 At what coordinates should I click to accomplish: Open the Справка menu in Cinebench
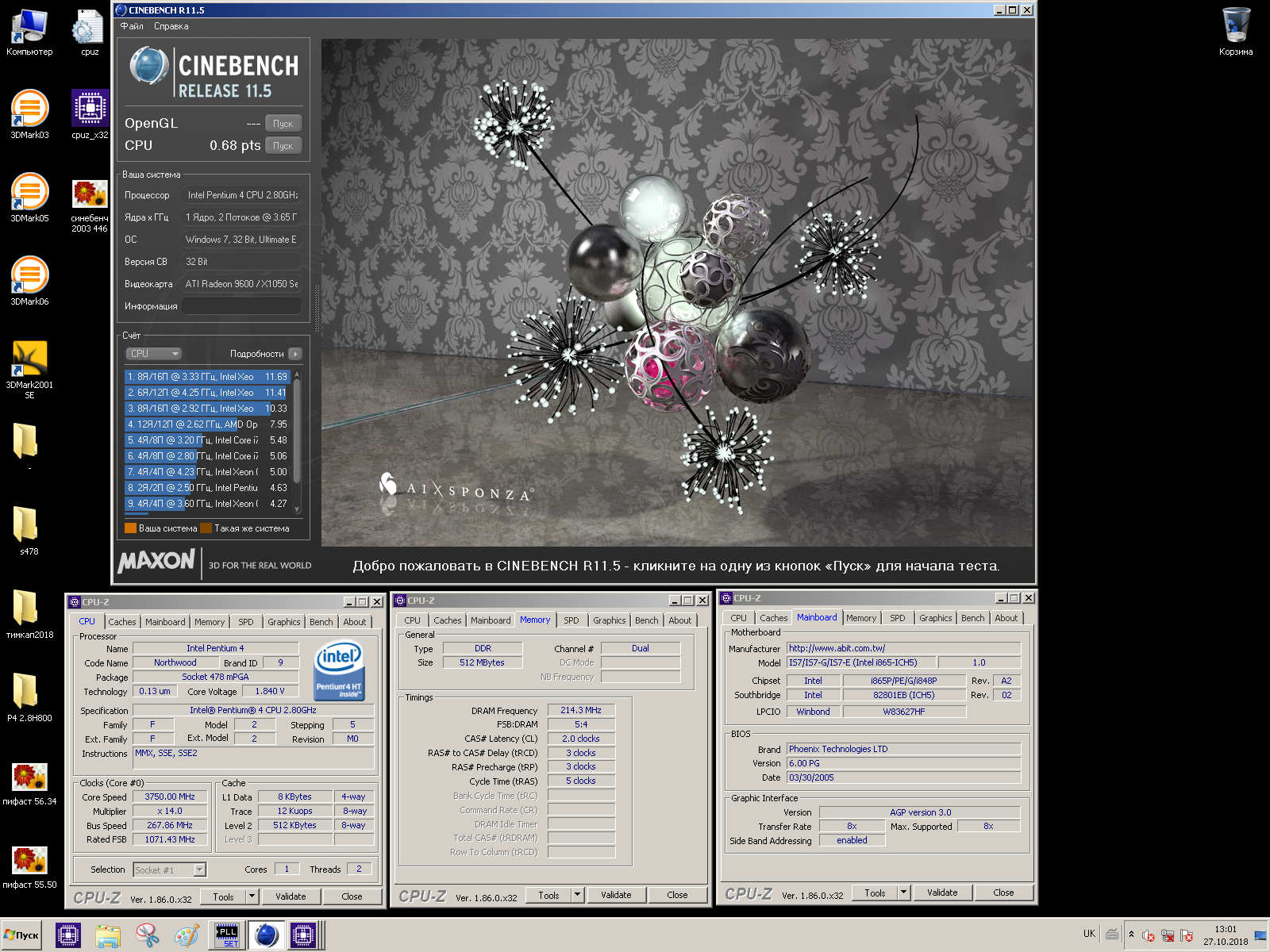point(171,26)
